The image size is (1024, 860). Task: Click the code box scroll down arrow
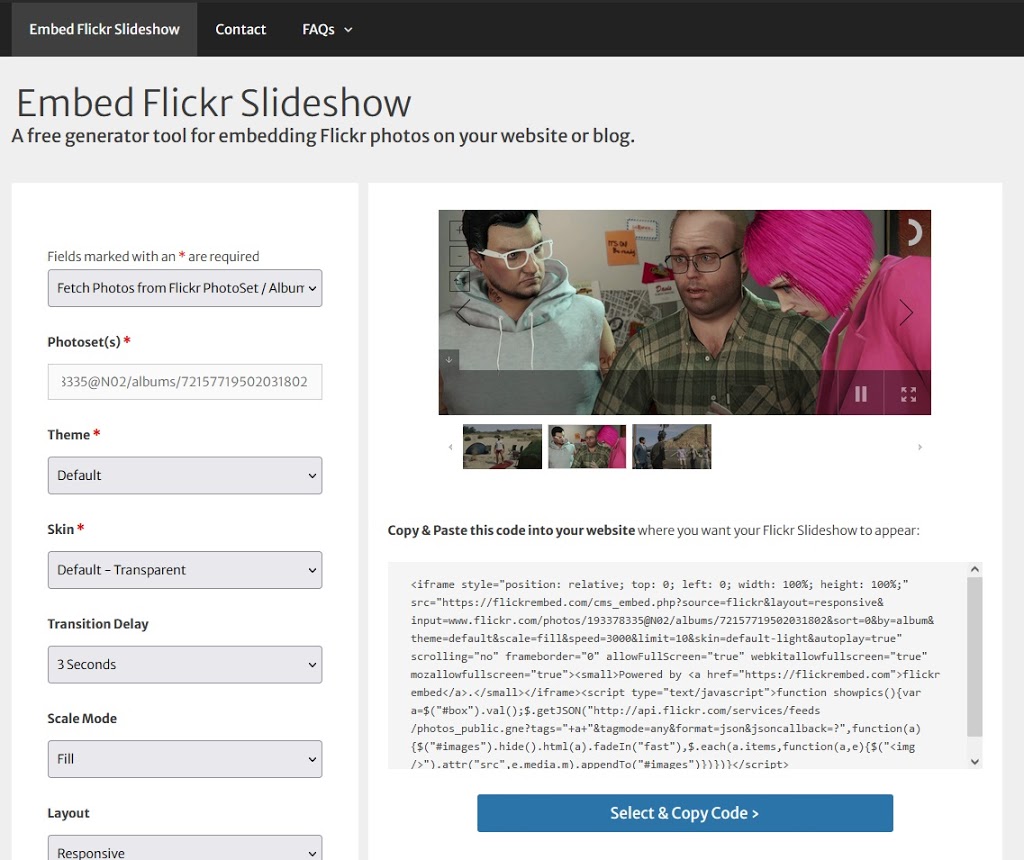974,761
